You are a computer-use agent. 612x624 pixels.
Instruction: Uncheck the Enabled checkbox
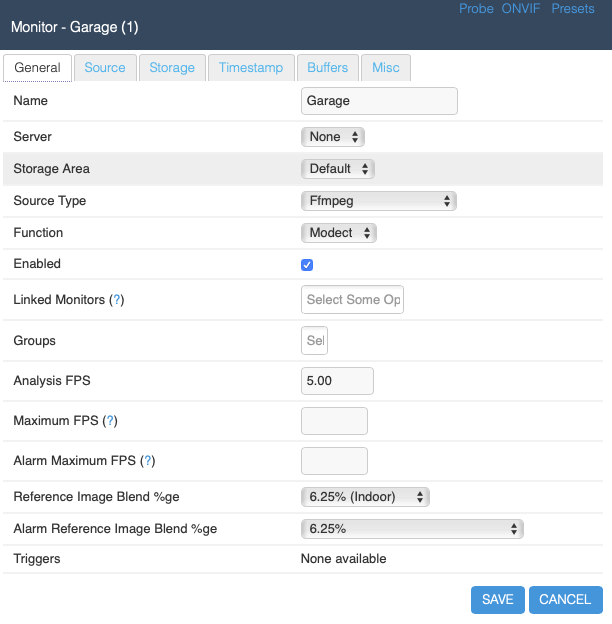pyautogui.click(x=307, y=265)
